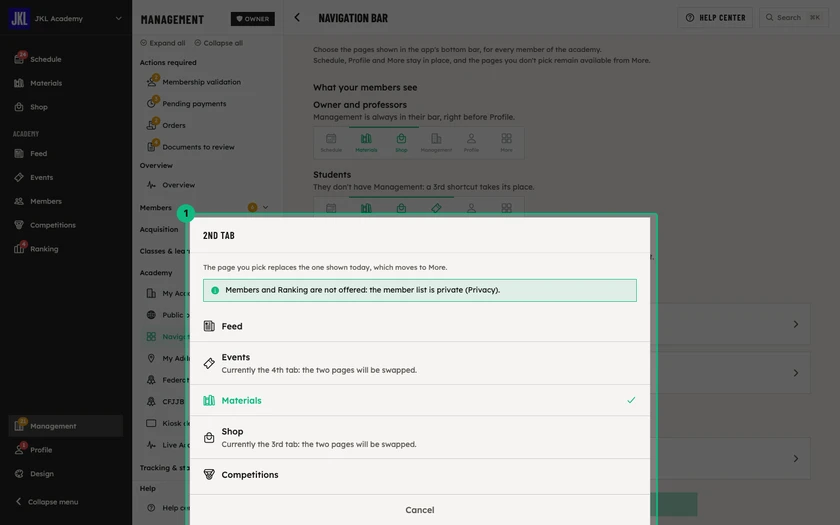This screenshot has height=525, width=840.
Task: Open Orders in Actions required
Action: coord(173,125)
